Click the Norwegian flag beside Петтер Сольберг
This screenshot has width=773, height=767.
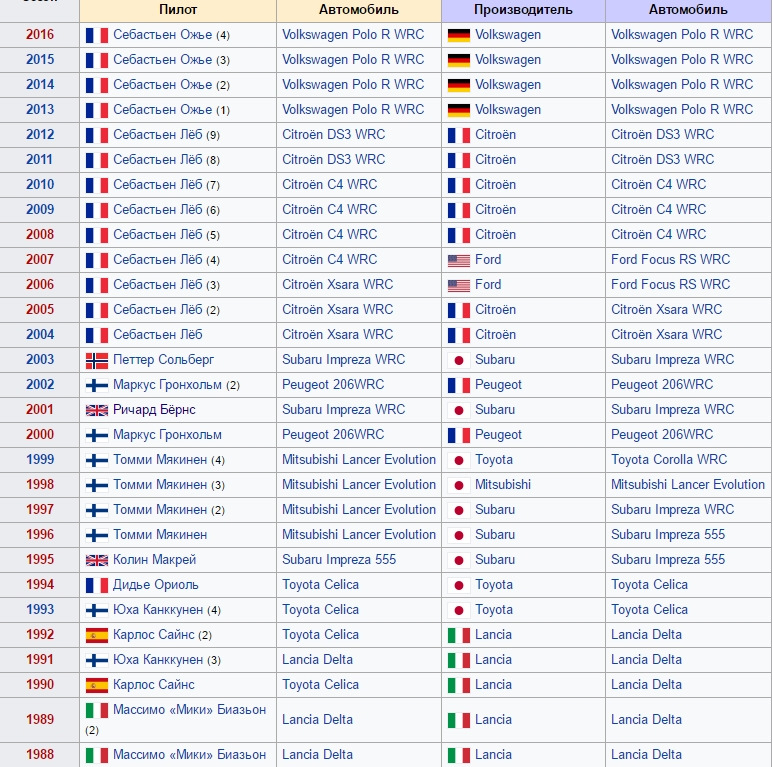coord(97,360)
